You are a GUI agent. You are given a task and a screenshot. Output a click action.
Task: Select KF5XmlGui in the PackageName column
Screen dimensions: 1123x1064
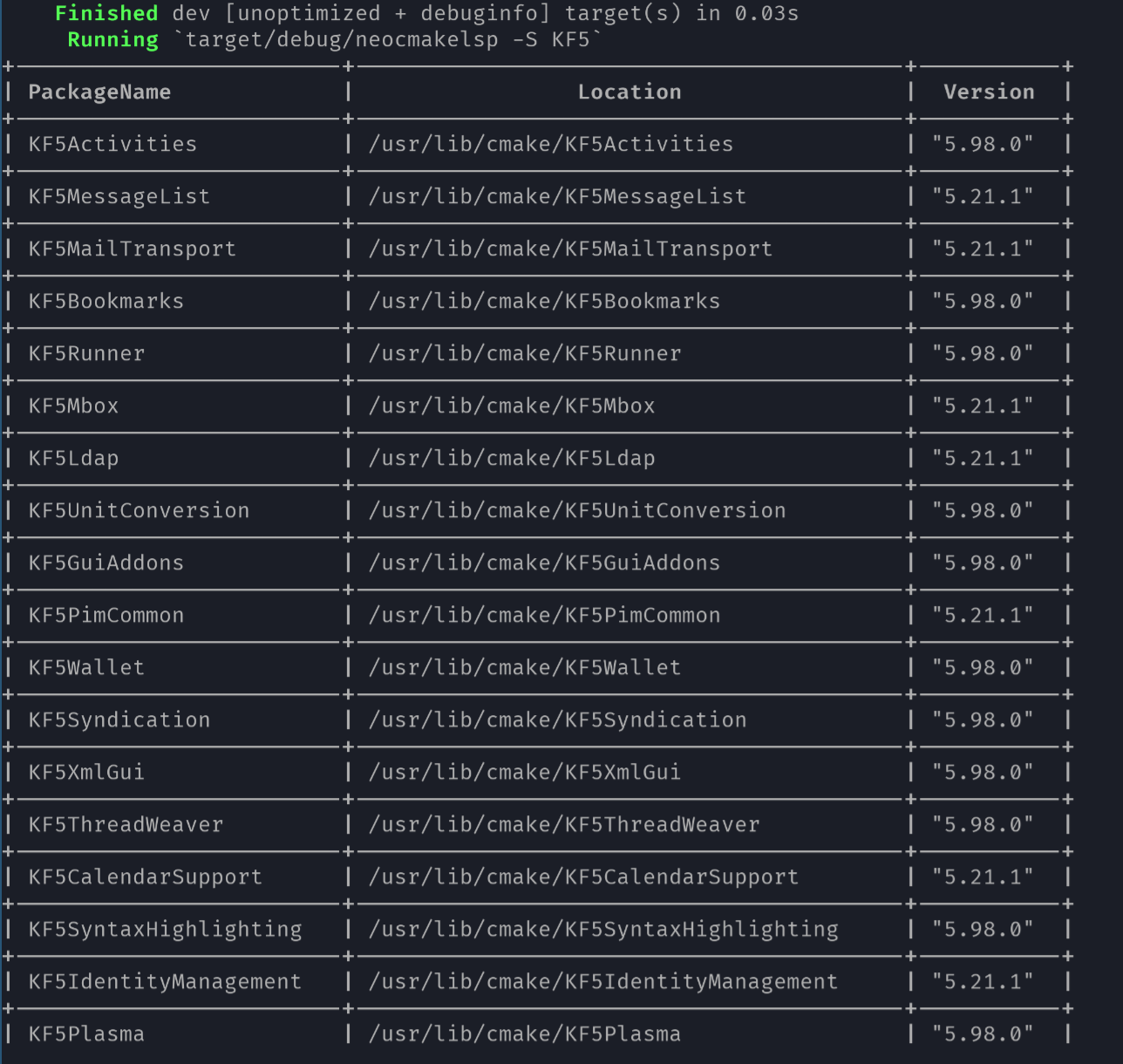(x=87, y=773)
